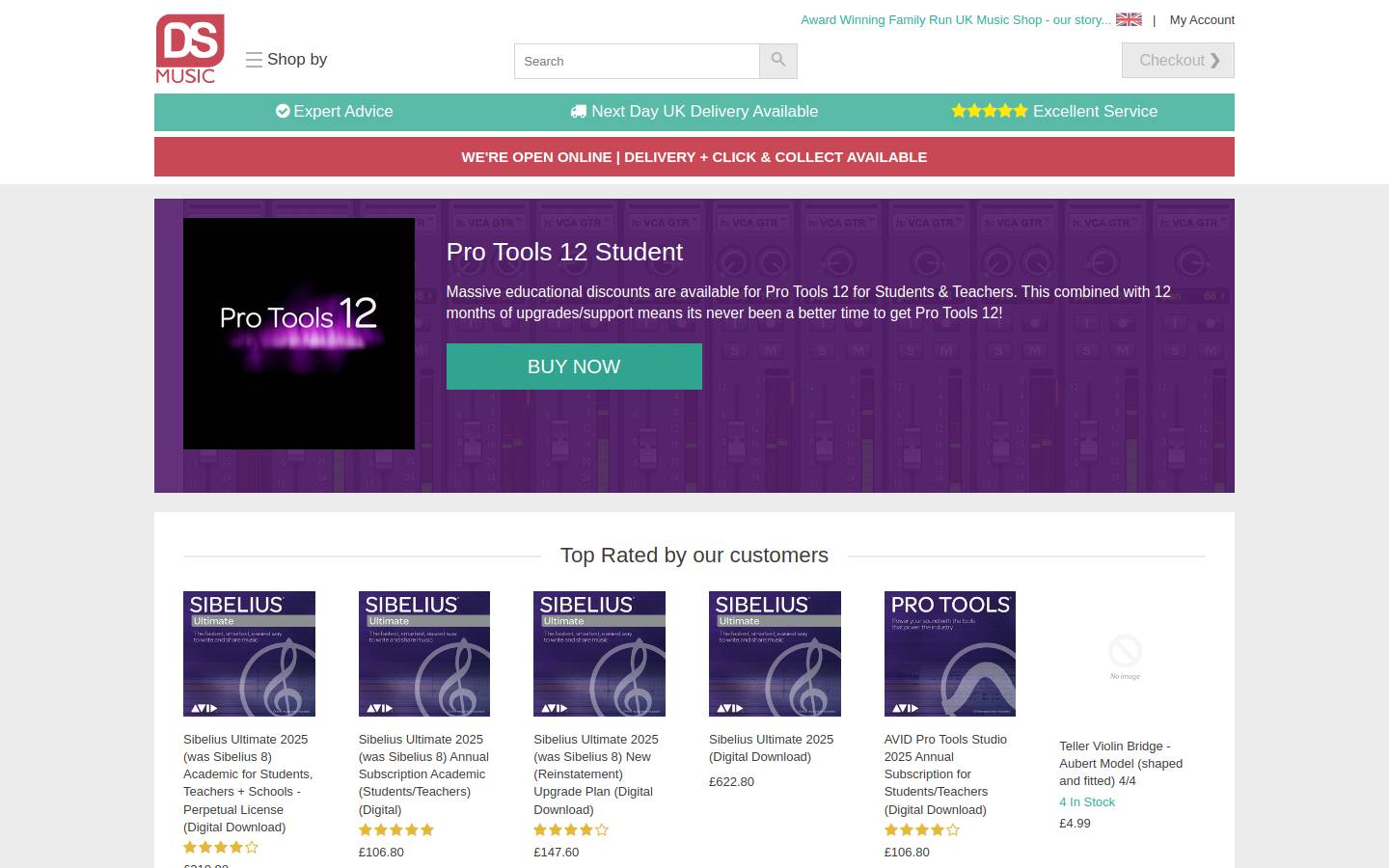The height and width of the screenshot is (868, 1389).
Task: Click the Top Rated by our customers heading
Action: 694,556
